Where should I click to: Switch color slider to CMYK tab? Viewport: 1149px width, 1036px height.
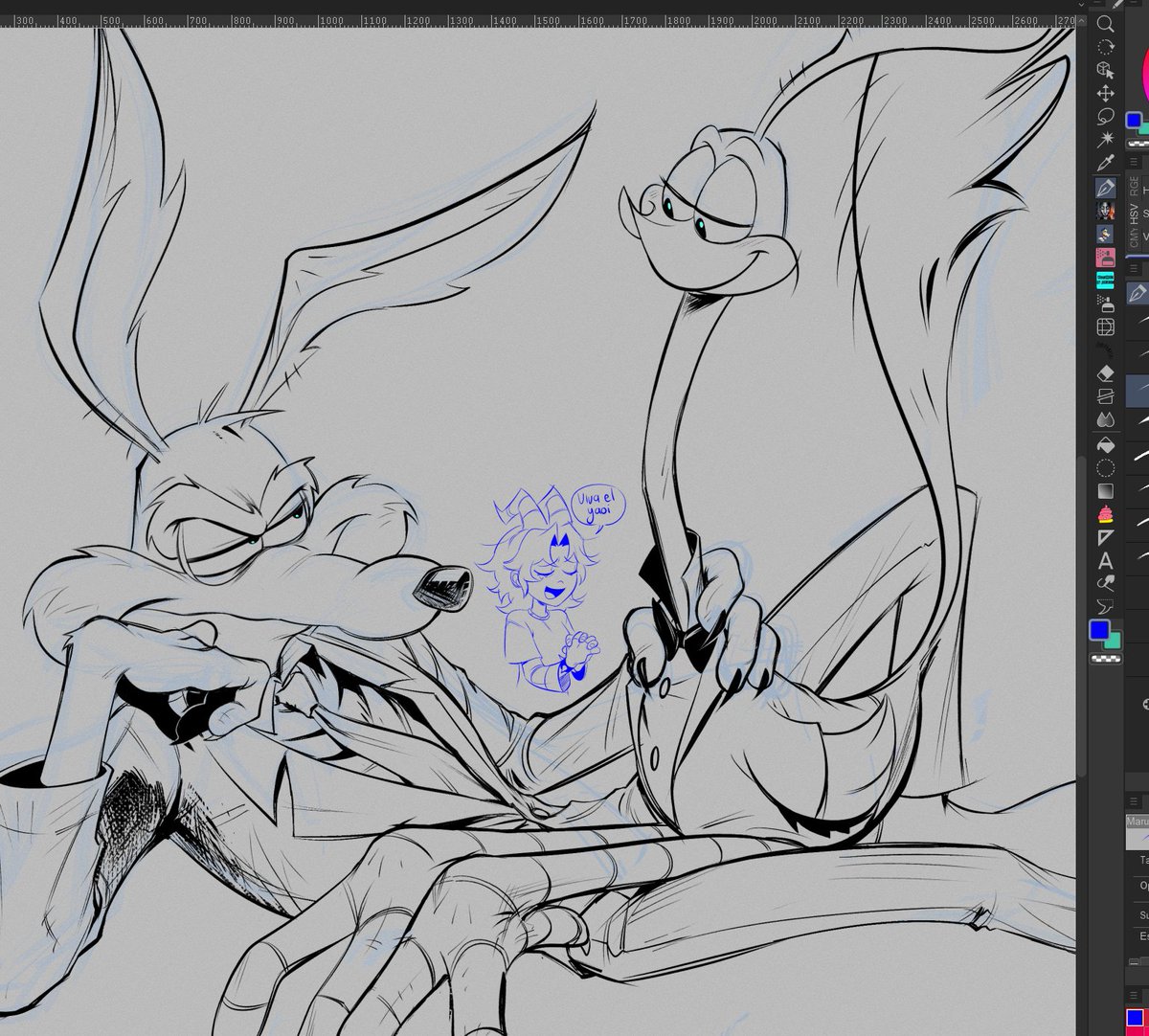point(1135,238)
